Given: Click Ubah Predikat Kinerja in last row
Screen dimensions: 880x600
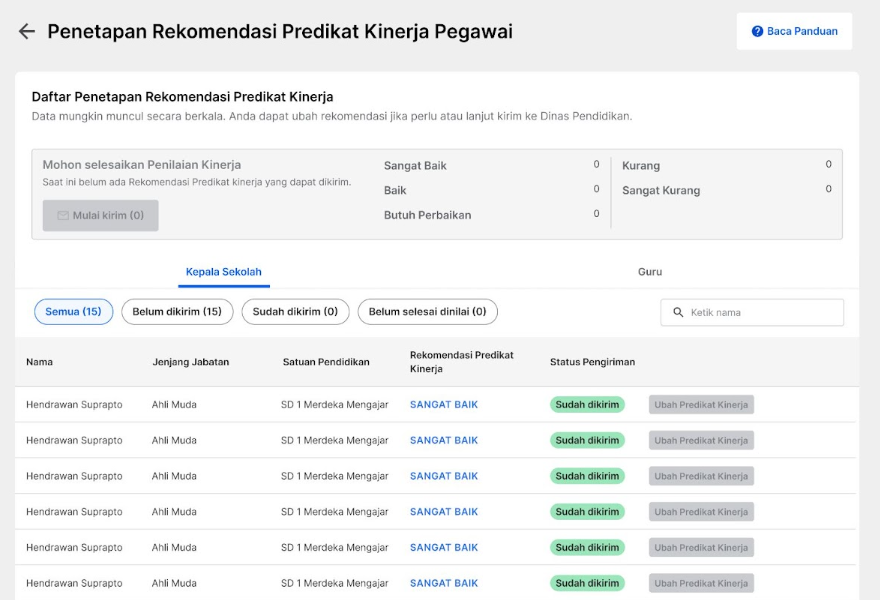Looking at the screenshot, I should [x=701, y=583].
